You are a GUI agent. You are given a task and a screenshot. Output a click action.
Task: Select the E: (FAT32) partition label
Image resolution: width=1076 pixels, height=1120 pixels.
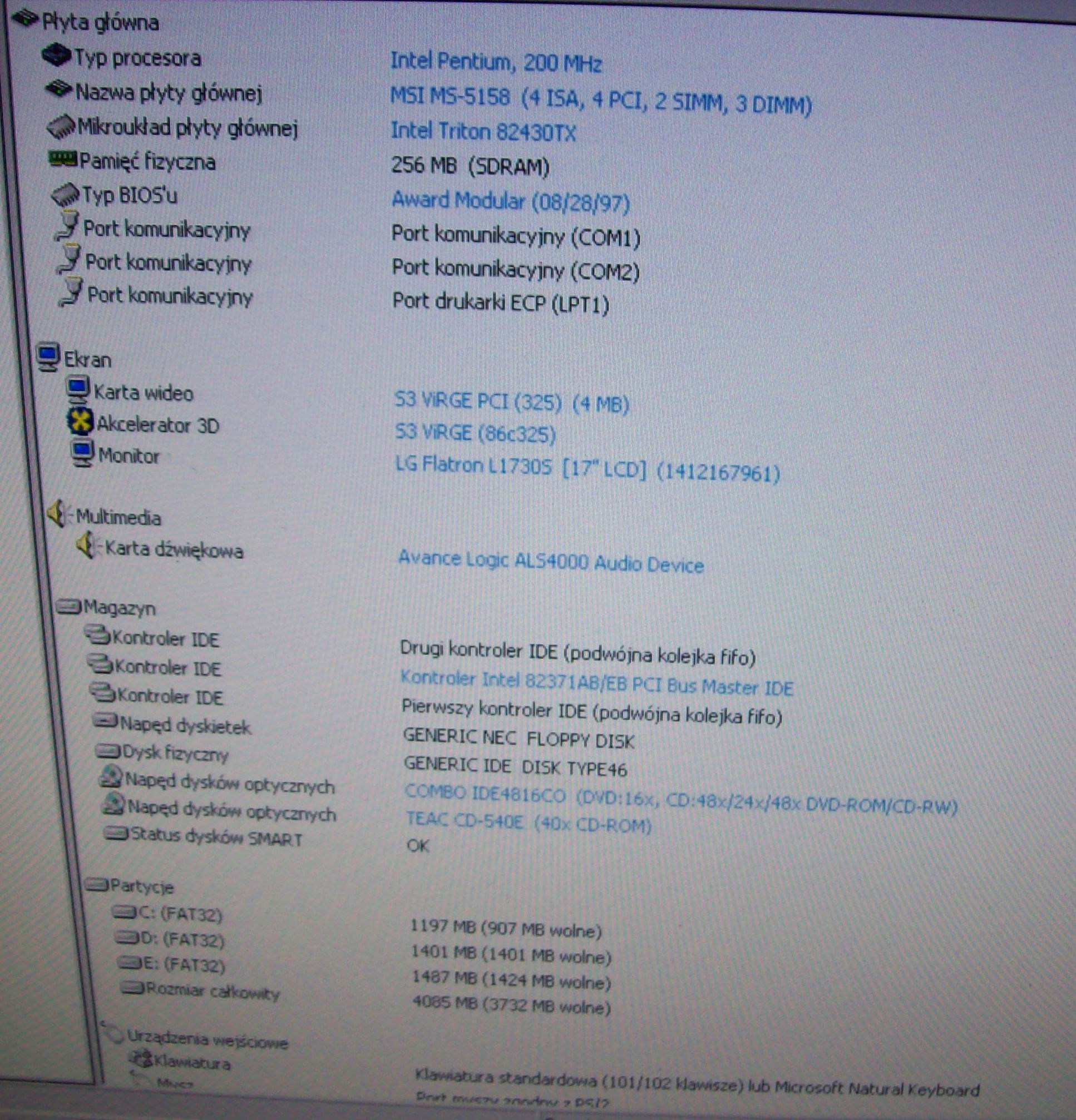tap(184, 965)
